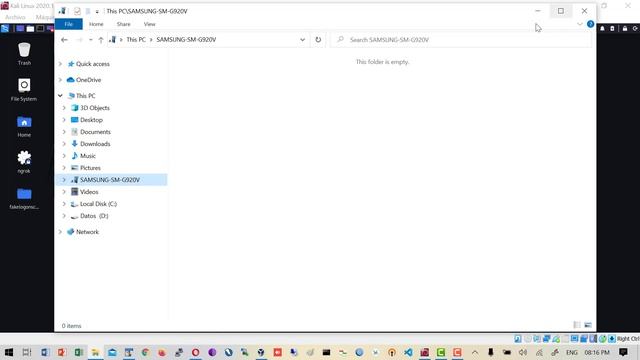Select SAMSUNG-SM-G920V in the navigation tree
This screenshot has height=360, width=640.
tap(110, 180)
